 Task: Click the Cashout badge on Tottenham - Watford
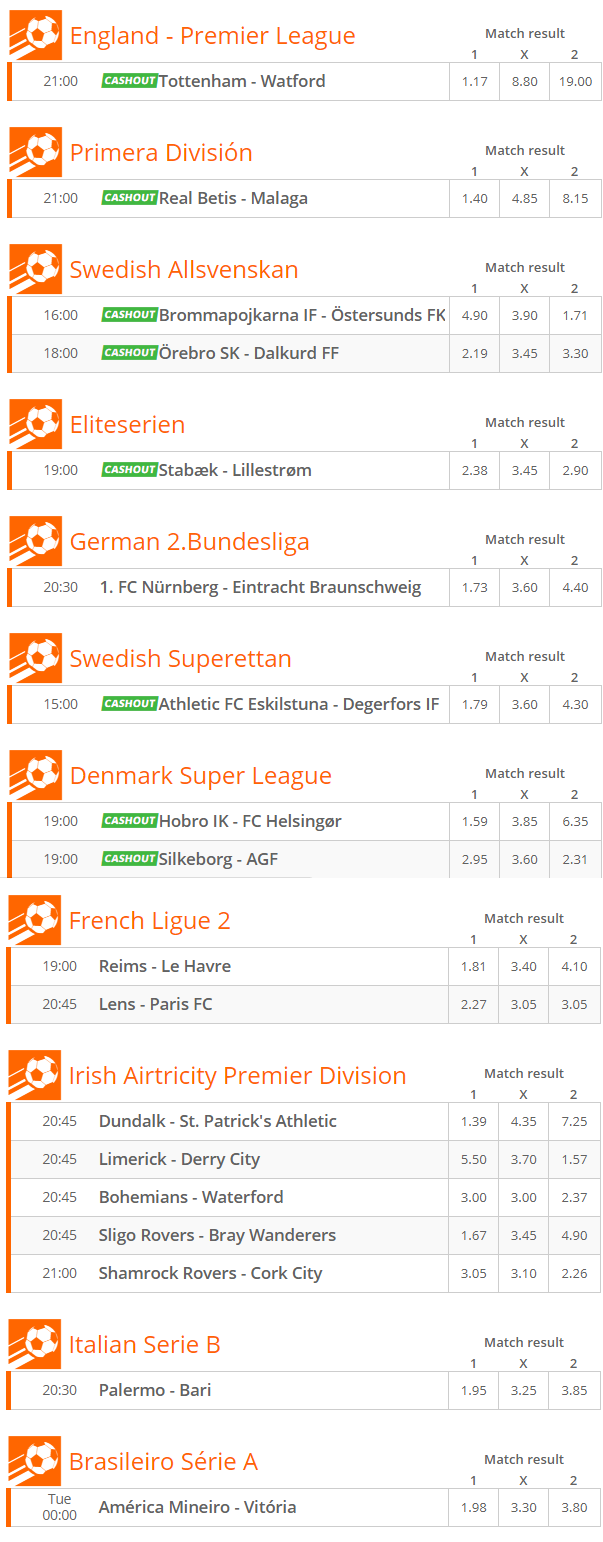click(129, 80)
